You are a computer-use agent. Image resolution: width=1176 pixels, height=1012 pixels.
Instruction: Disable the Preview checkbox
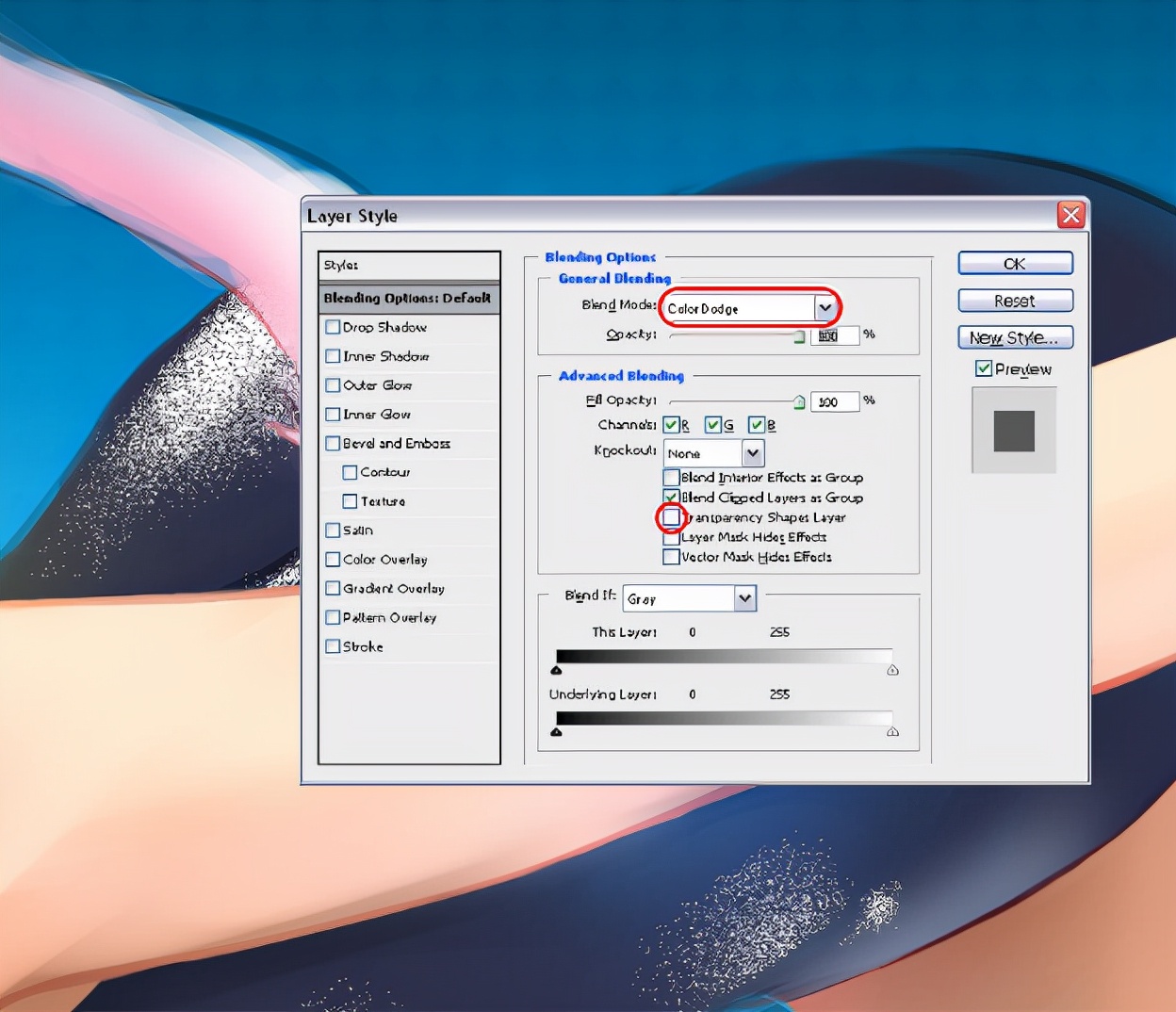click(984, 368)
